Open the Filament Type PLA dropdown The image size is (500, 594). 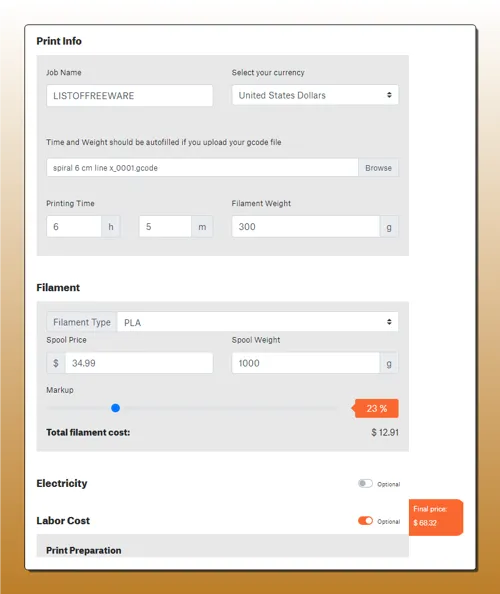(258, 322)
